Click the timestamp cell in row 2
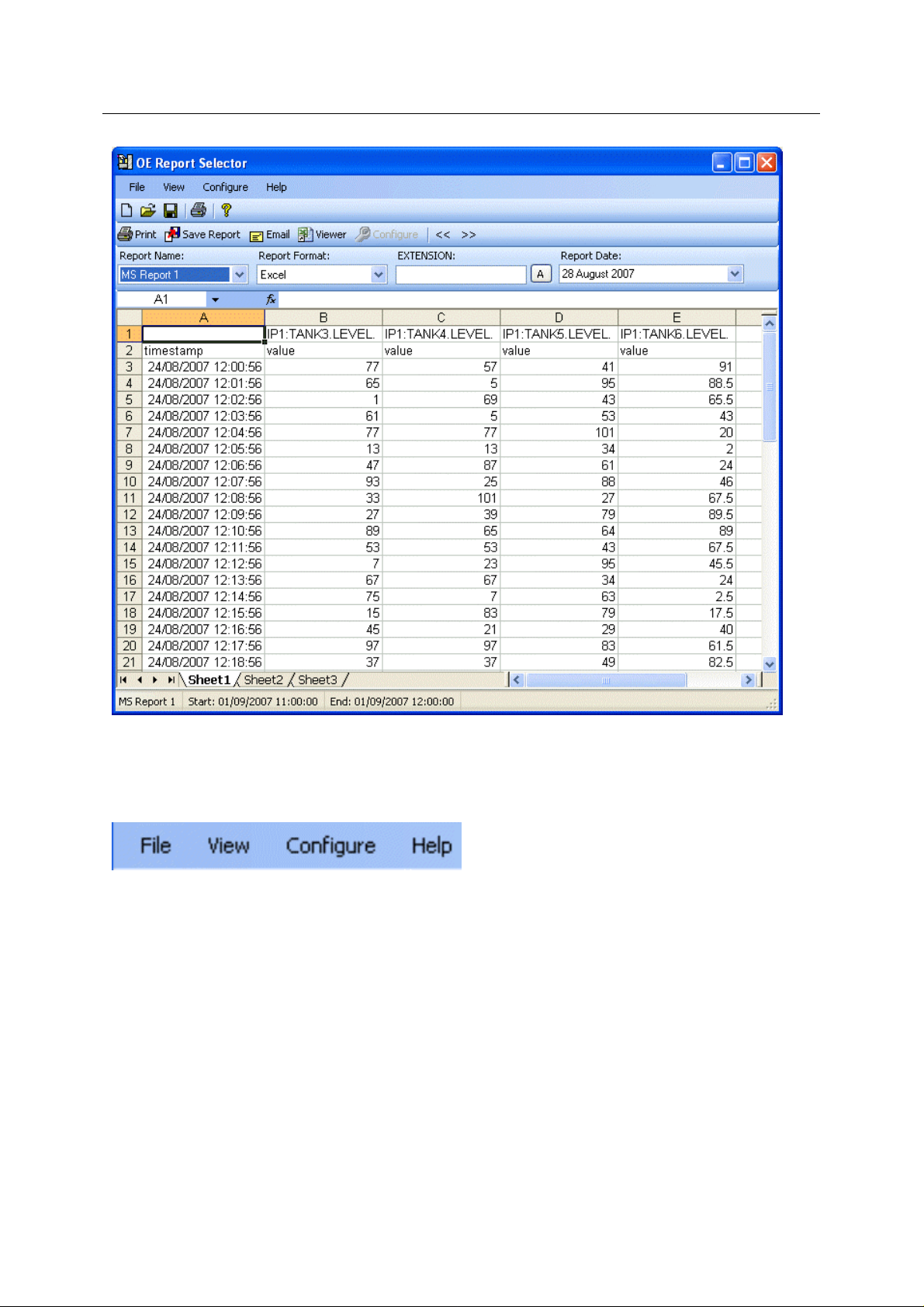 click(203, 351)
